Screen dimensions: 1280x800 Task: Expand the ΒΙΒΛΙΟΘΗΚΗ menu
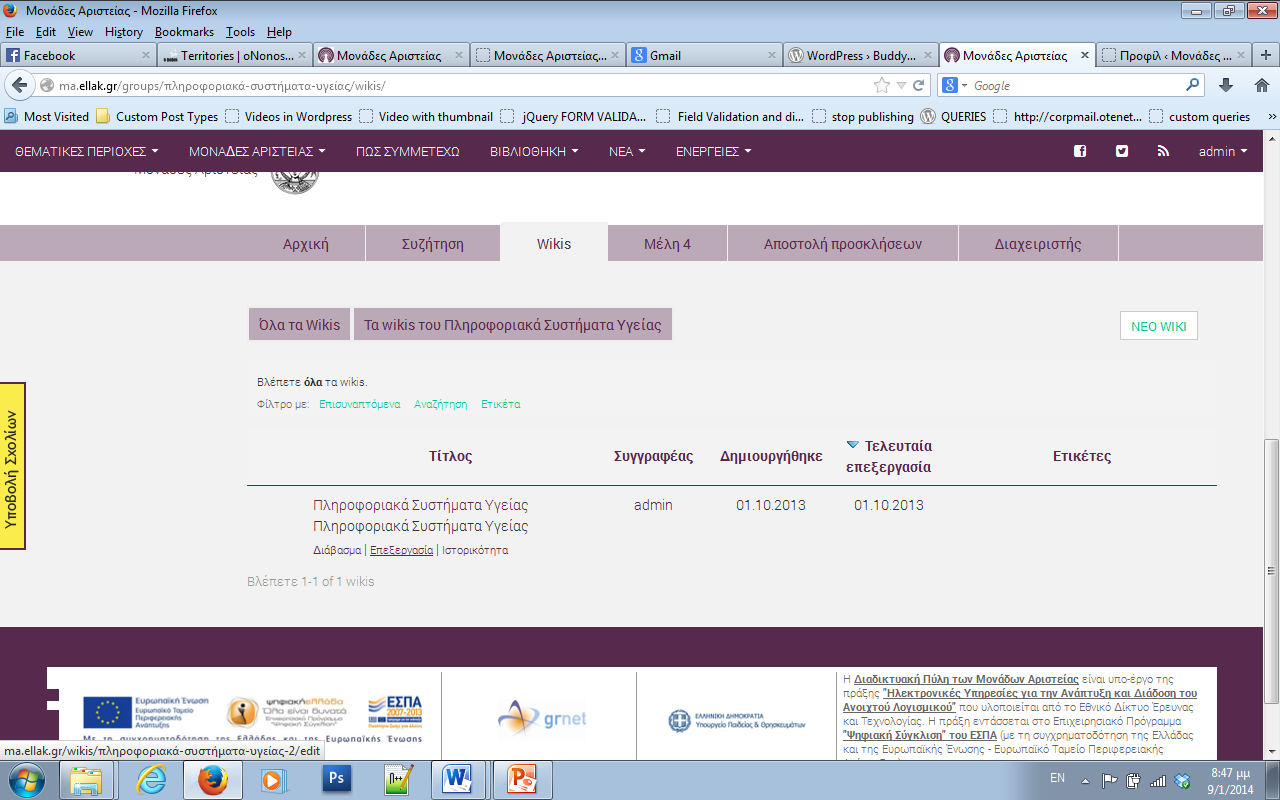click(534, 152)
